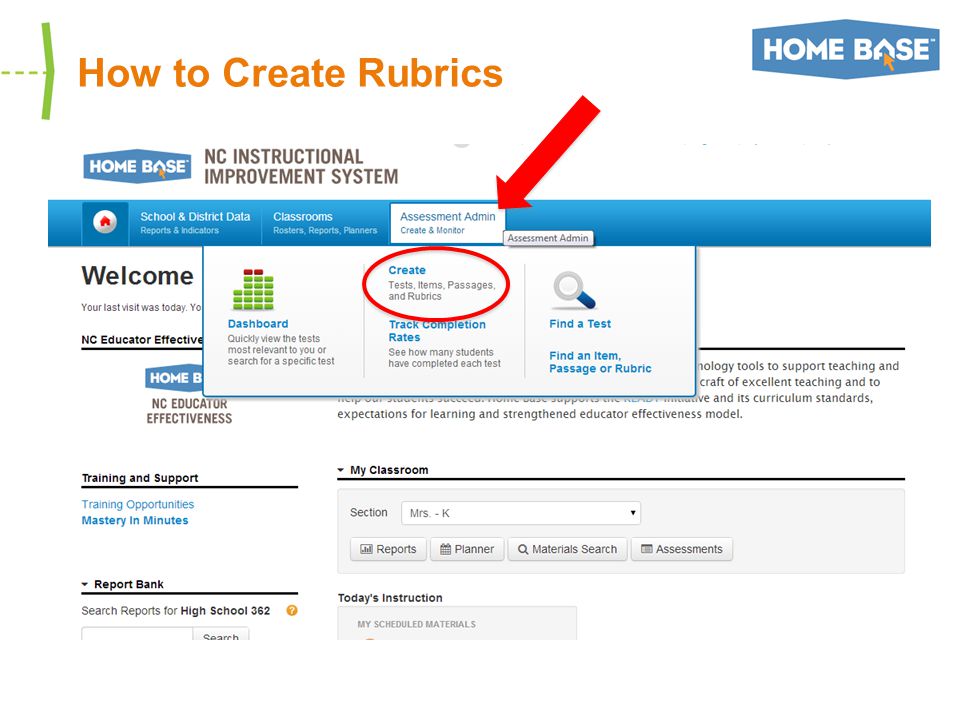Click the My Scheduled Materials label
960x720 pixels.
[x=416, y=624]
